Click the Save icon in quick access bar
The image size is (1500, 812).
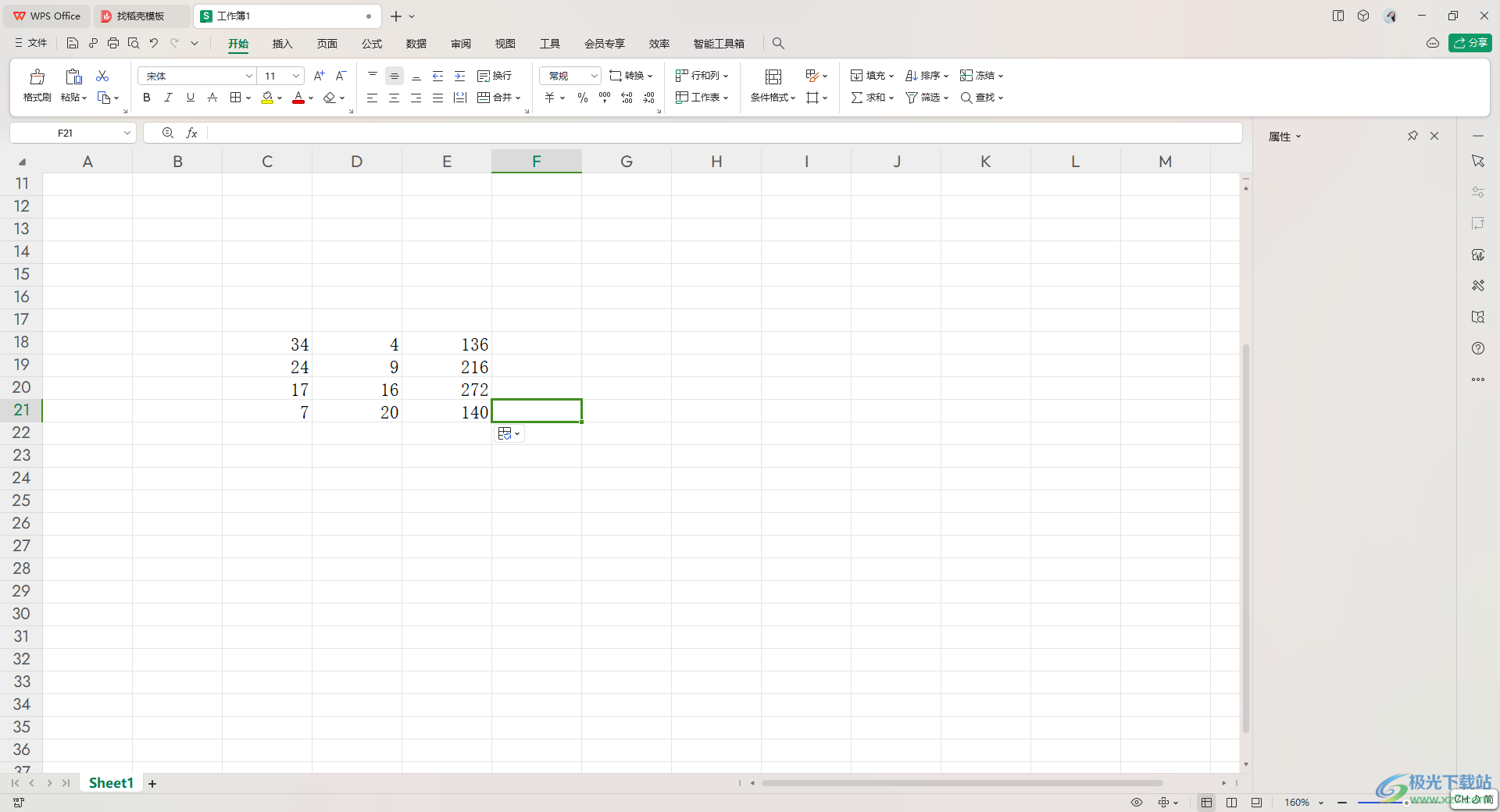point(73,43)
